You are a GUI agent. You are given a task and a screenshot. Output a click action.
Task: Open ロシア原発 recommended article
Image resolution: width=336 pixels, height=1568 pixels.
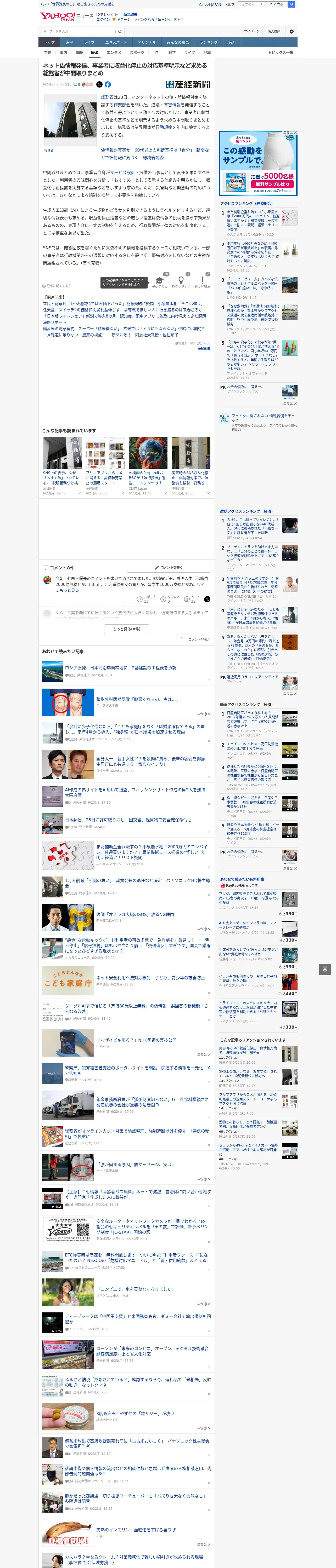pos(120,668)
